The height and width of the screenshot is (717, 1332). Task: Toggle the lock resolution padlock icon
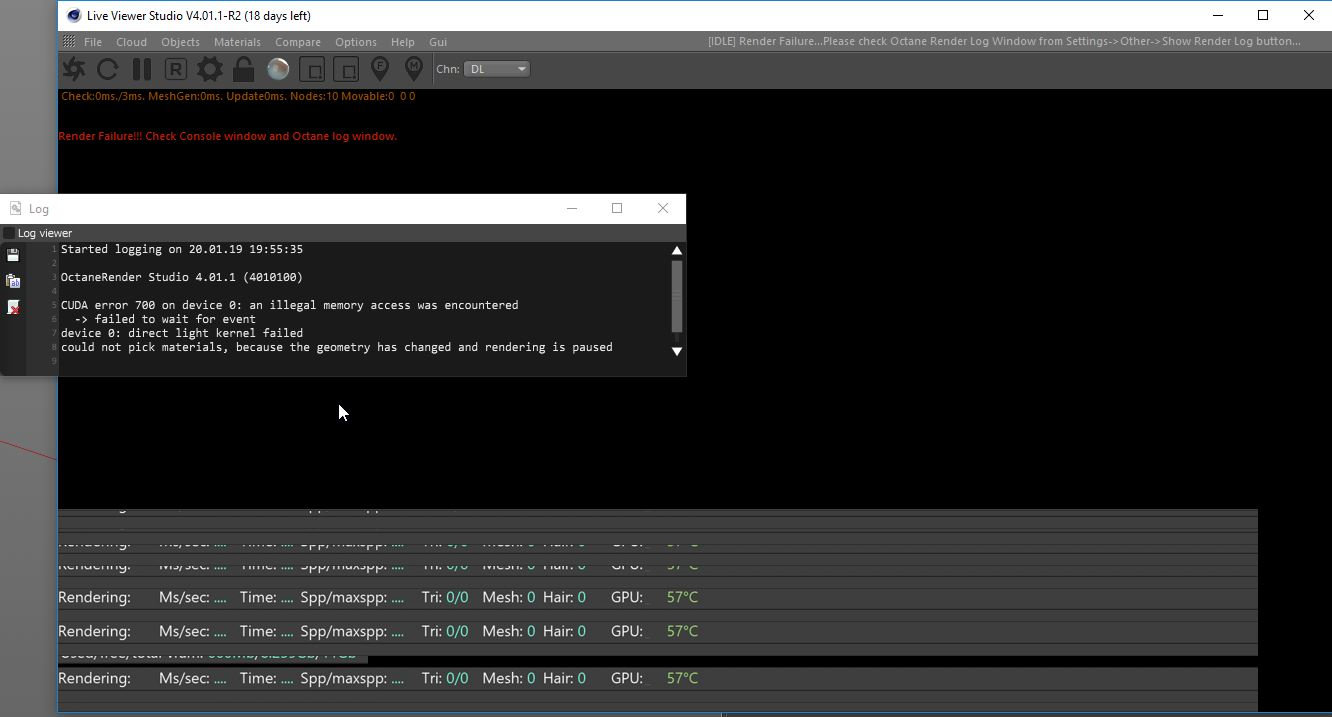coord(243,69)
